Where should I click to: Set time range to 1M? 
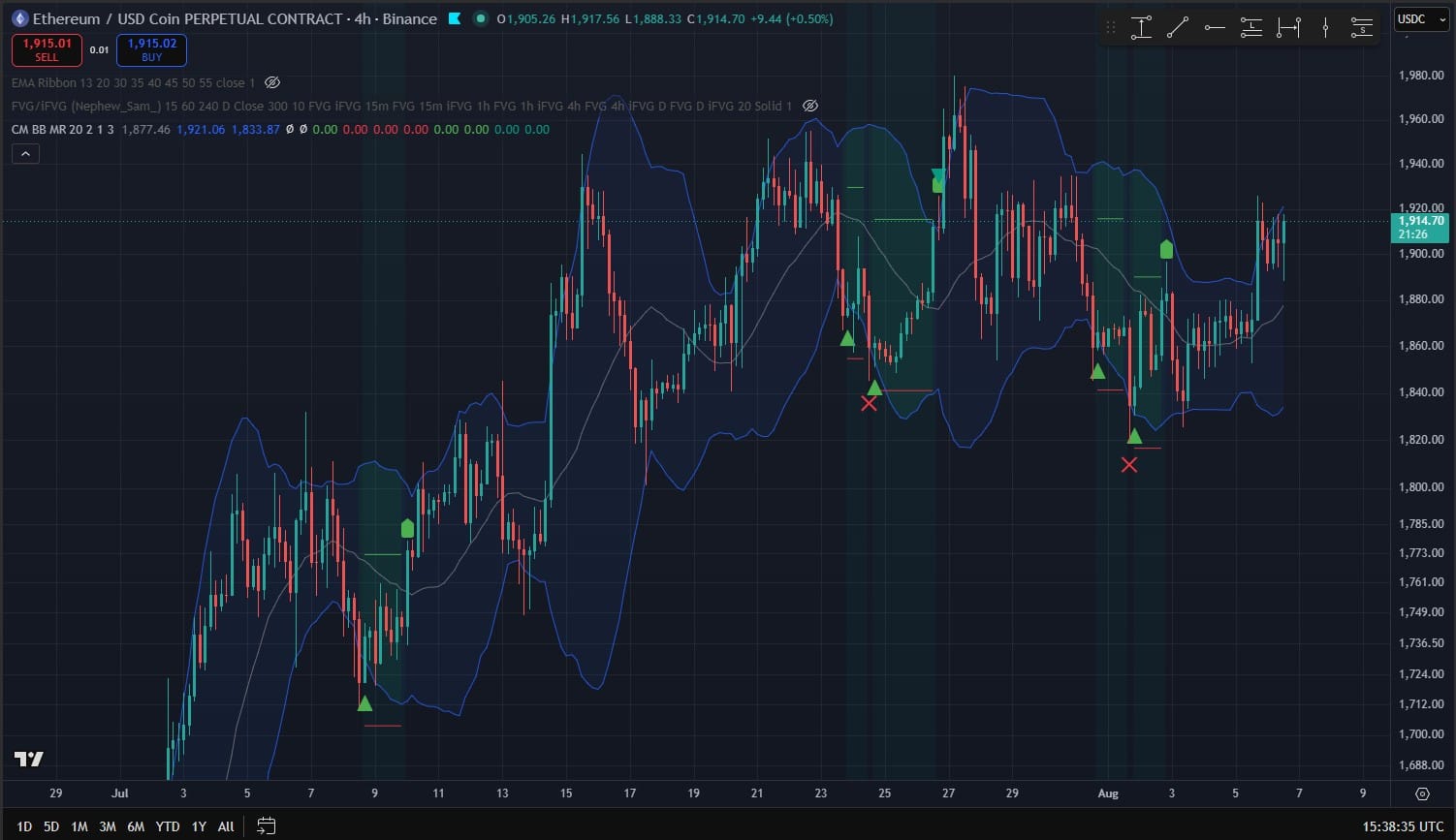pyautogui.click(x=79, y=826)
